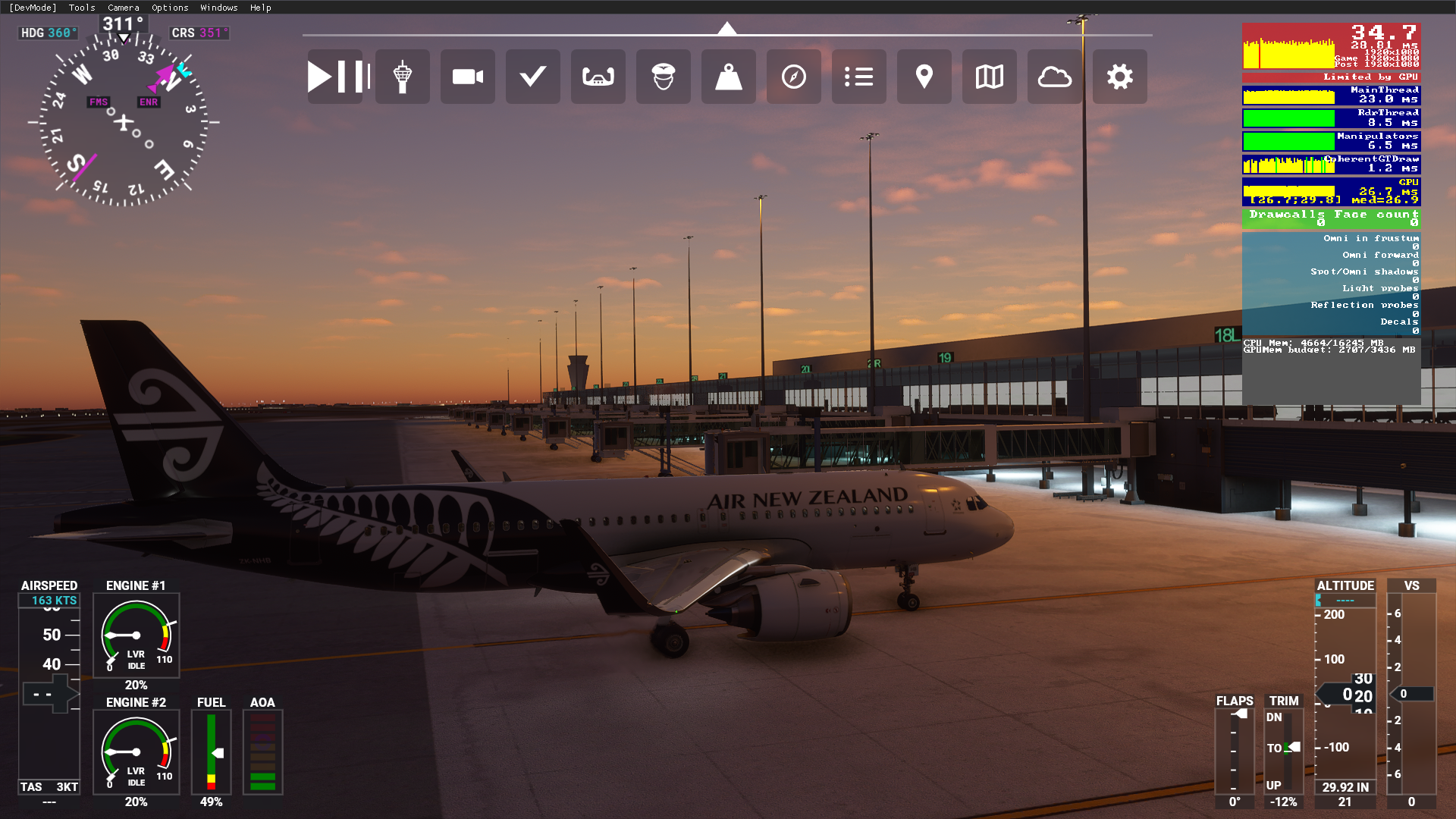
Task: Click the airspeed tape scale
Action: [49, 694]
